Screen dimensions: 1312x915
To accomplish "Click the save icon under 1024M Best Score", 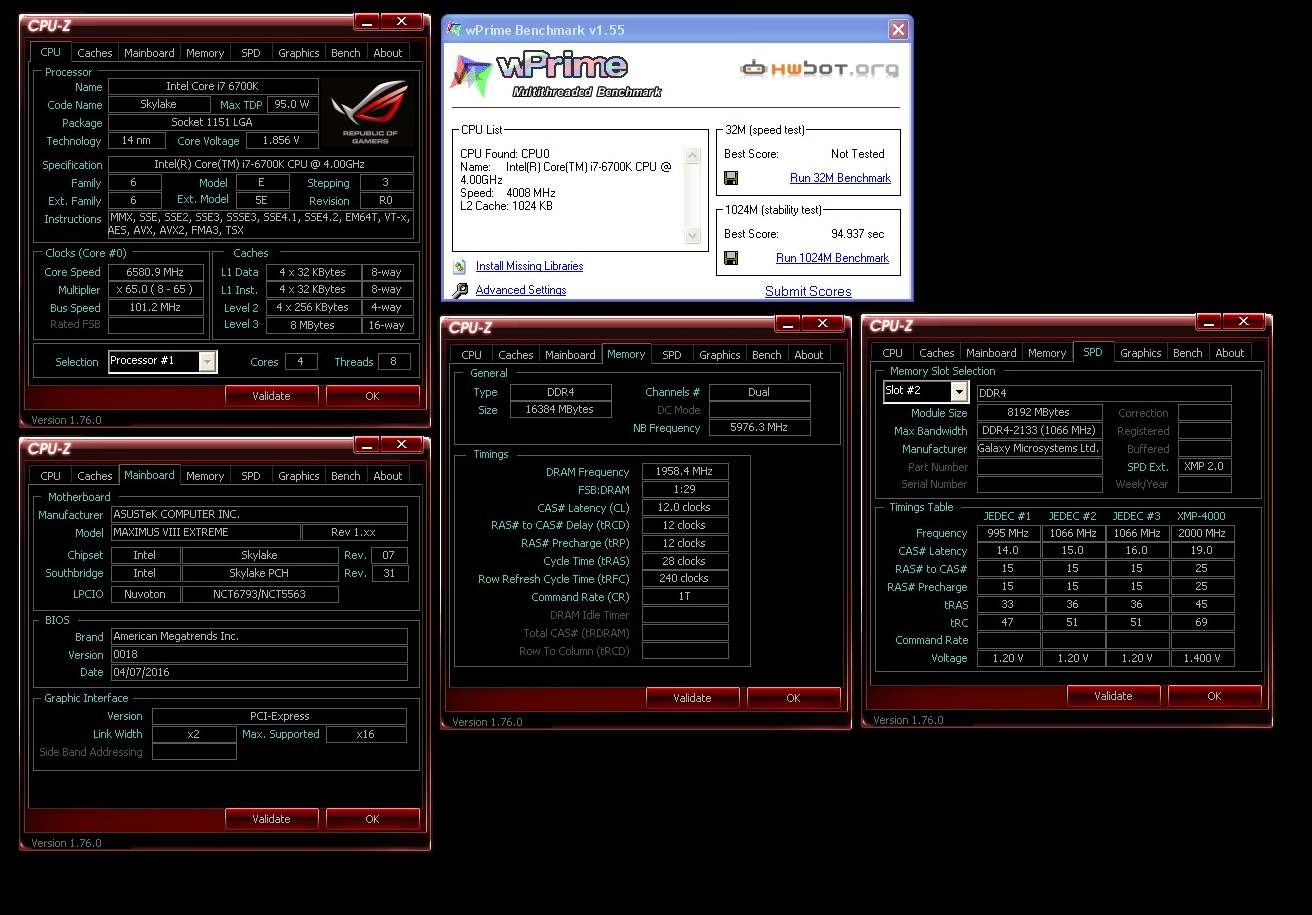I will pyautogui.click(x=731, y=258).
